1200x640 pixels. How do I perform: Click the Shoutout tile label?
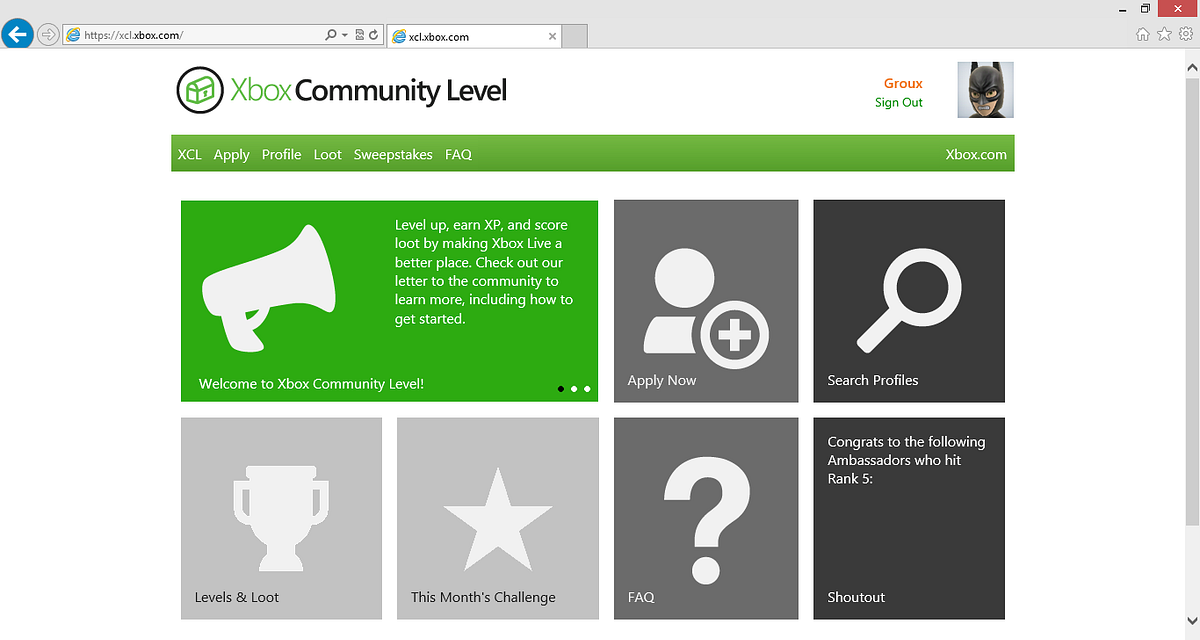click(x=856, y=597)
